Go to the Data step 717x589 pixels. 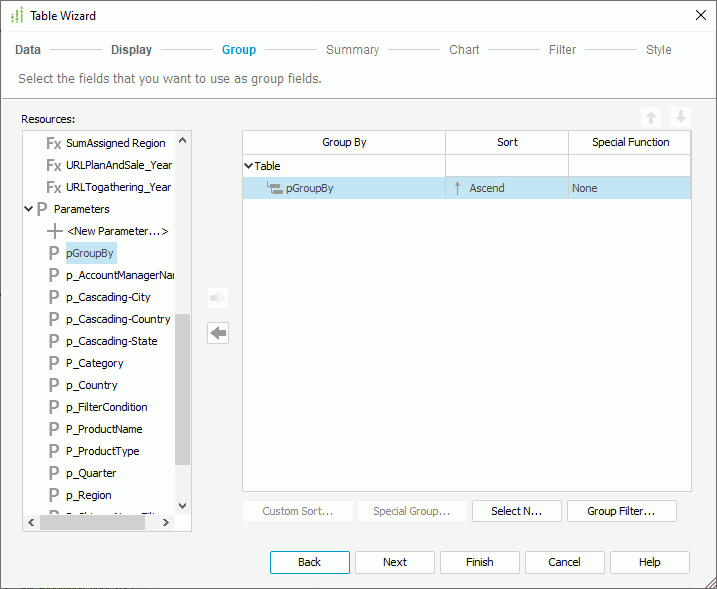coord(28,49)
